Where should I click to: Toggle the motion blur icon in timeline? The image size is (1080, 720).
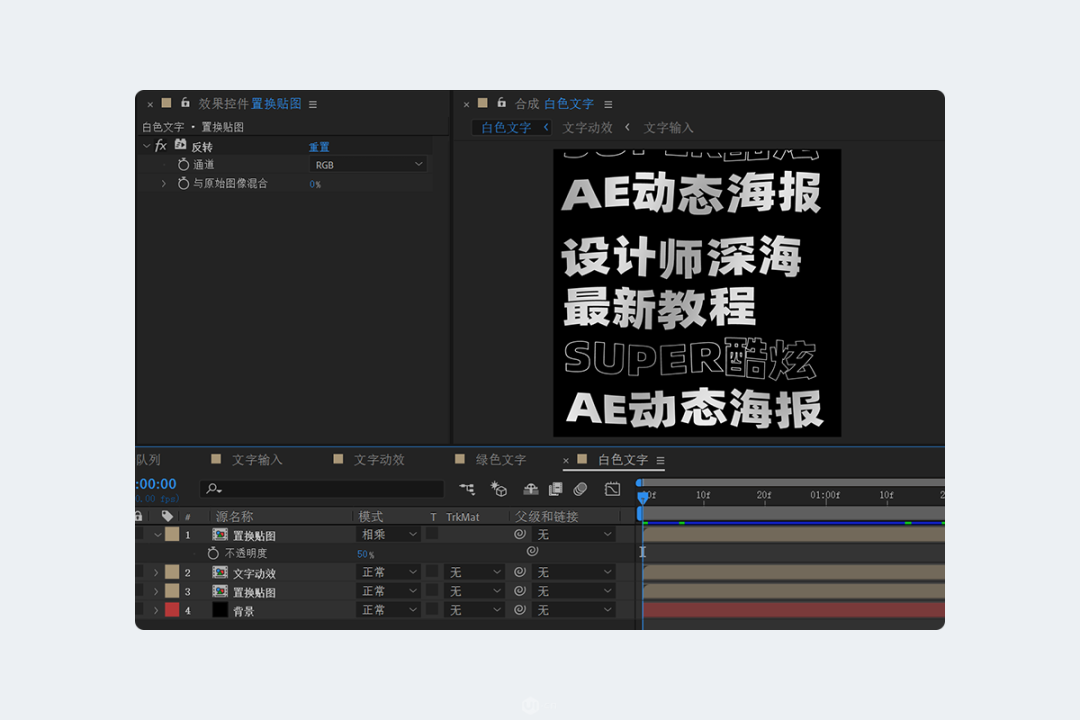click(581, 489)
